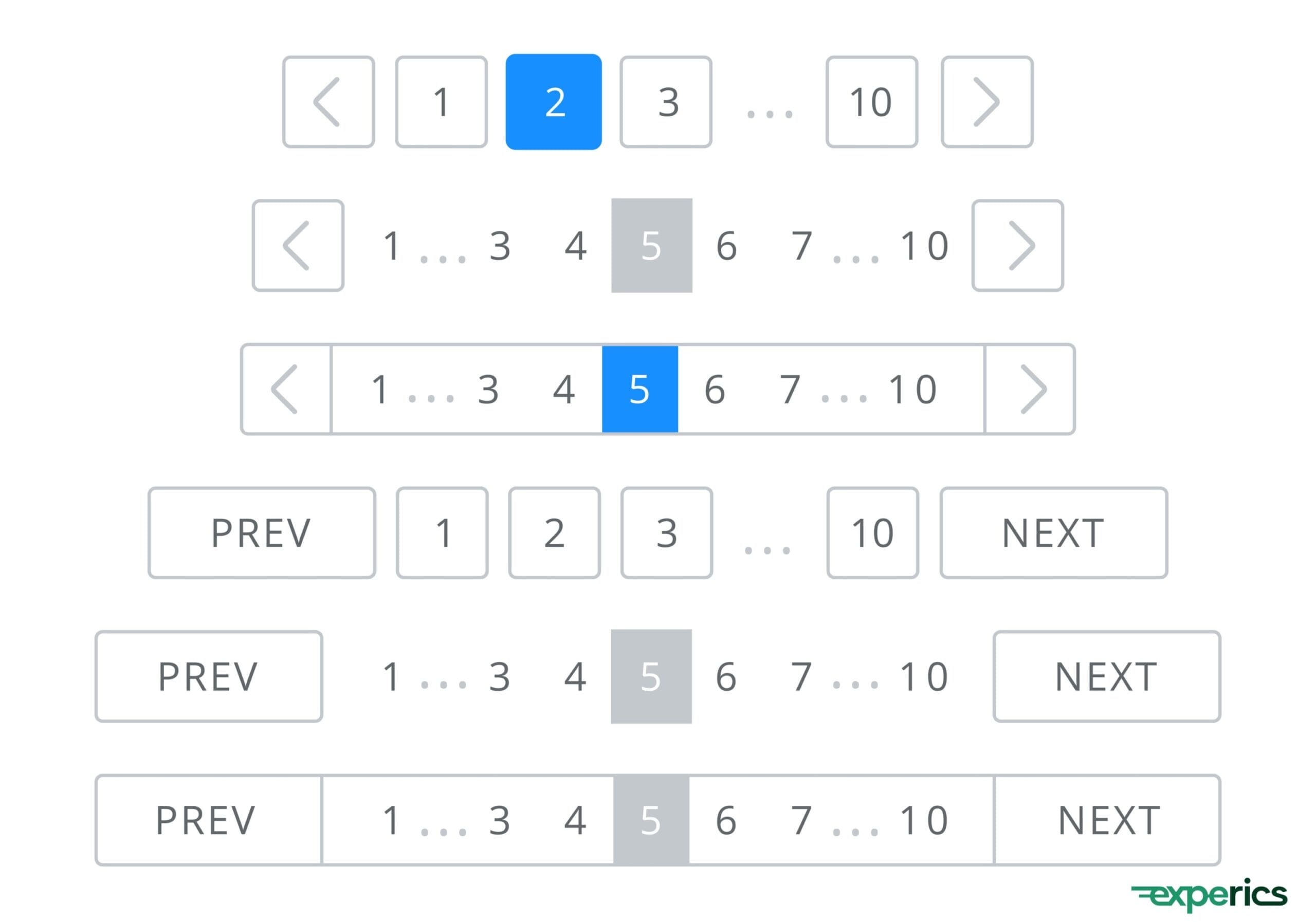Screen dimensions: 1316x922
Task: Jump to page 7 in the blue-5 connected bar
Action: 790,389
